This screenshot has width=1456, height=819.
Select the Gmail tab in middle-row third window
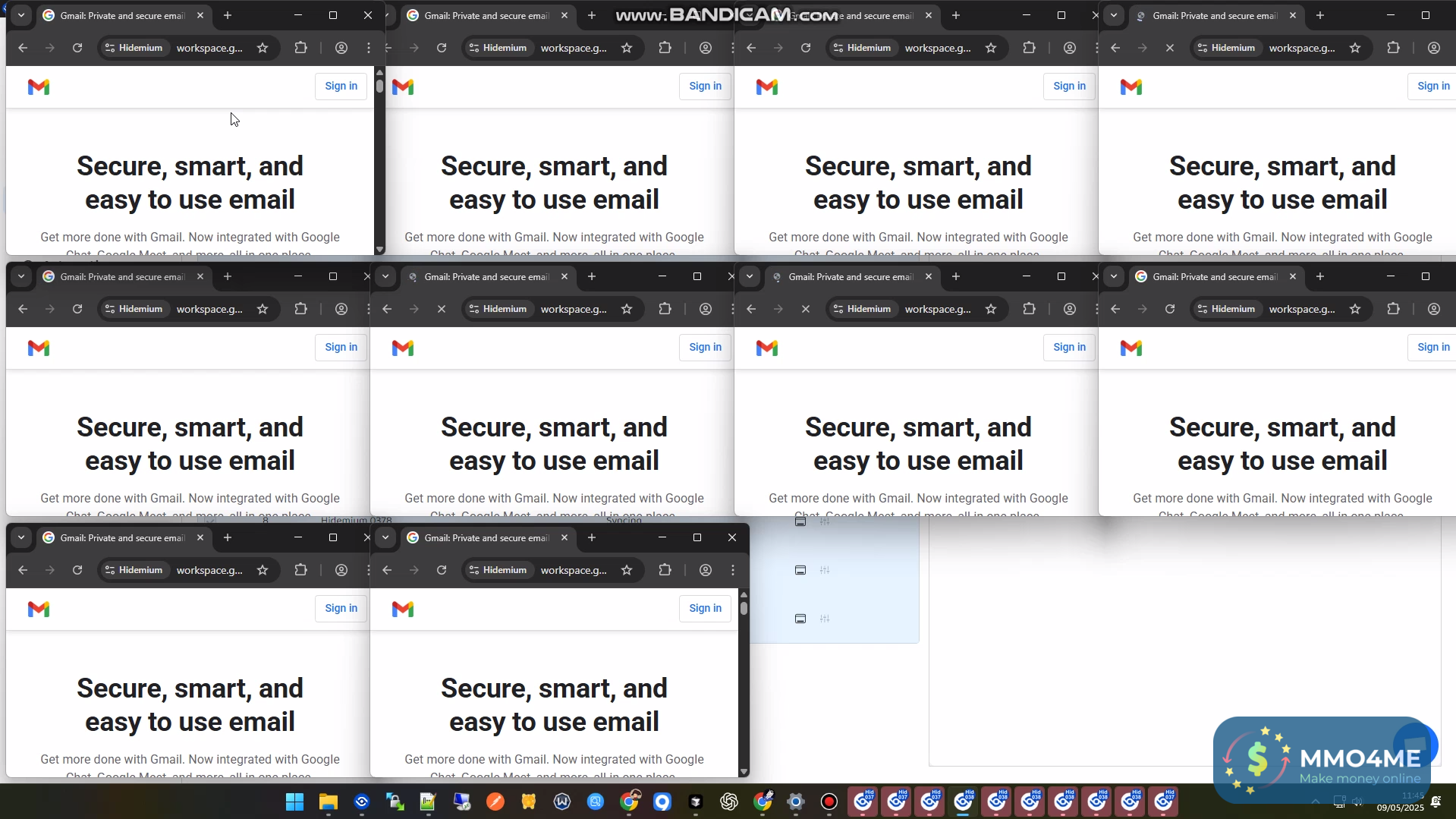(x=851, y=276)
